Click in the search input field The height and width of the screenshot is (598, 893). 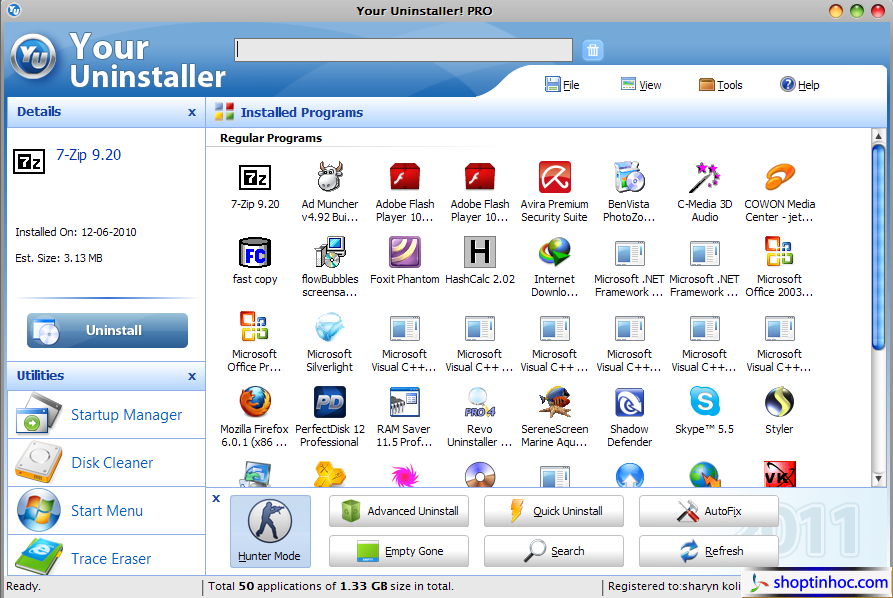click(x=403, y=50)
